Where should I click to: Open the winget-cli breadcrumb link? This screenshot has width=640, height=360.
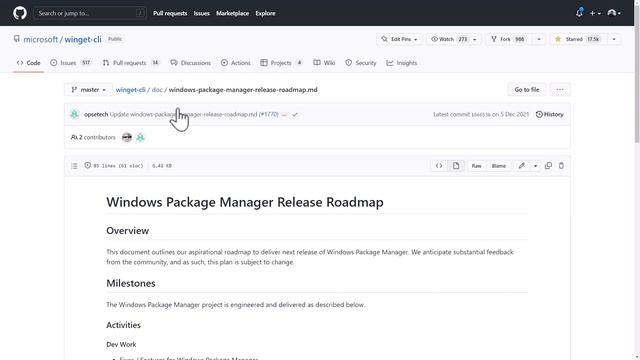point(130,90)
